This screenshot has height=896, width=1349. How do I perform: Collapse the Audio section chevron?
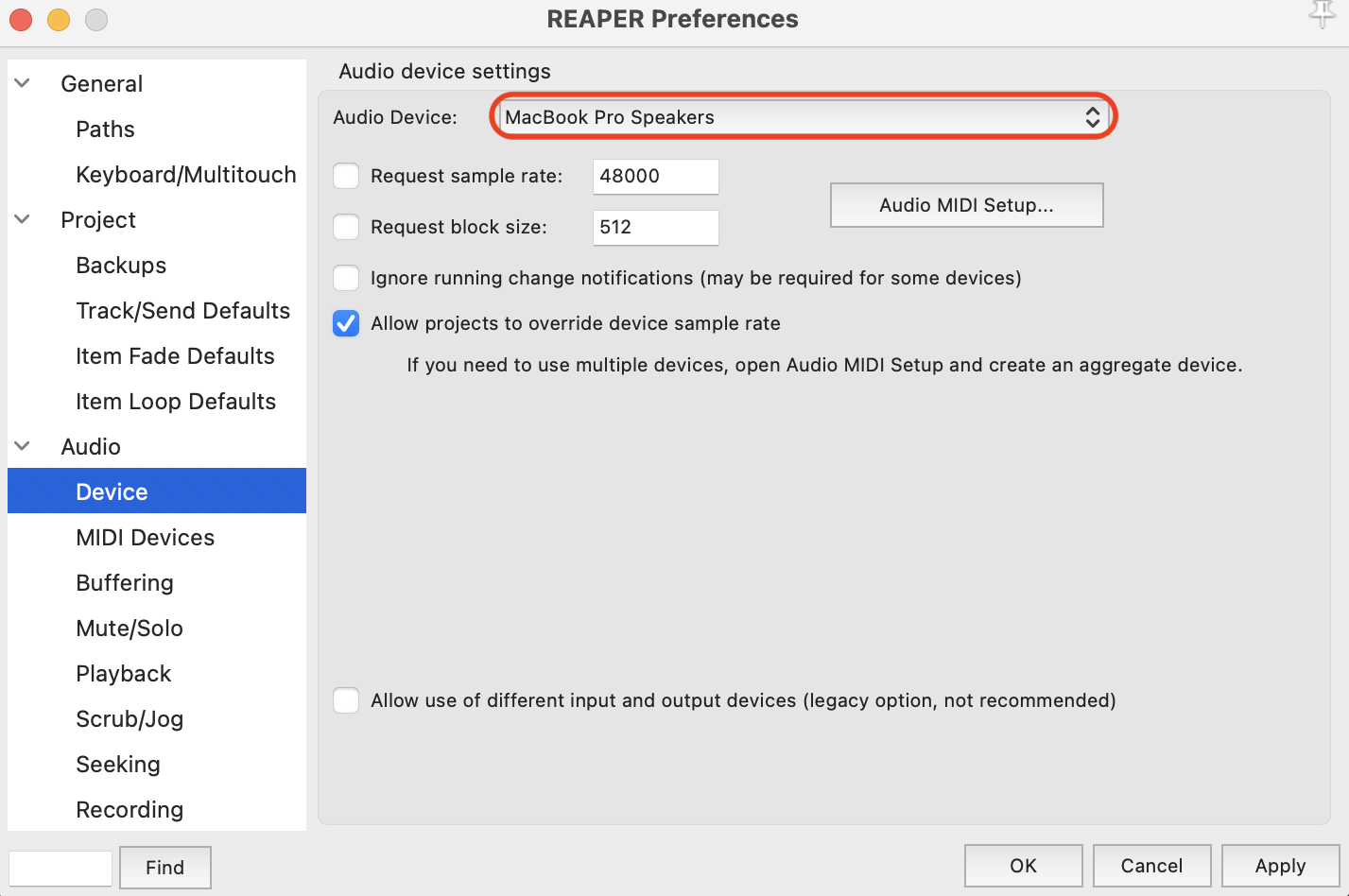(23, 446)
